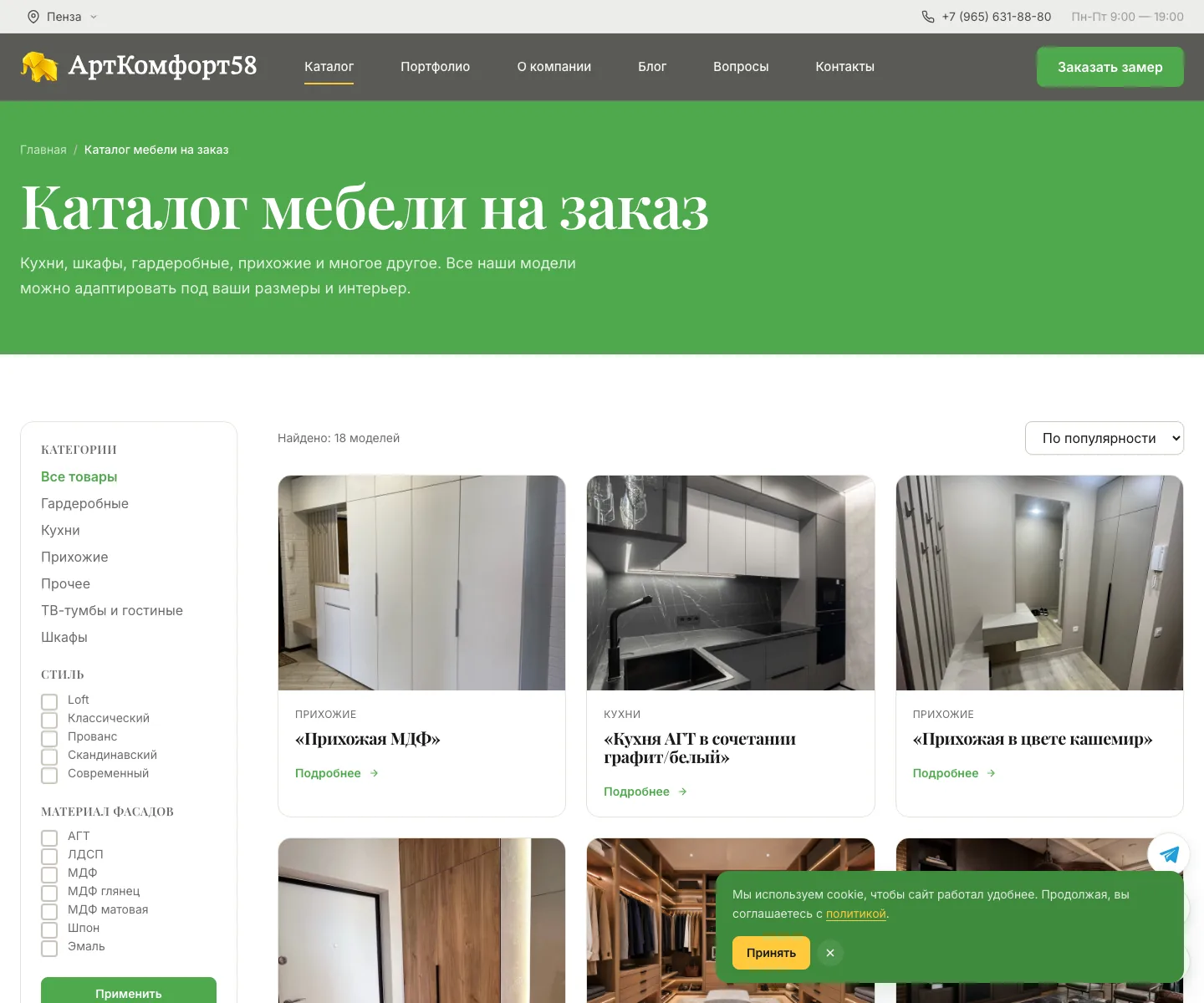1204x1003 pixels.
Task: Call the +7 (965) 631-88-80 phone link
Action: pyautogui.click(x=997, y=17)
